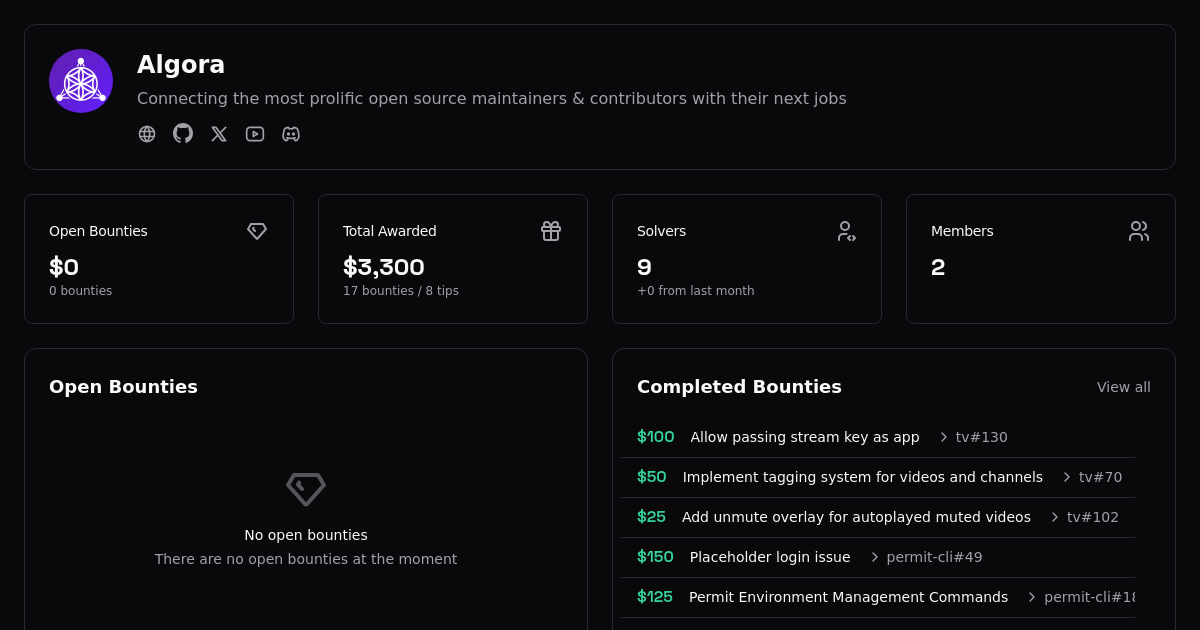Click the large diamond empty-state icon
Screen dimensions: 1200x630
306,489
